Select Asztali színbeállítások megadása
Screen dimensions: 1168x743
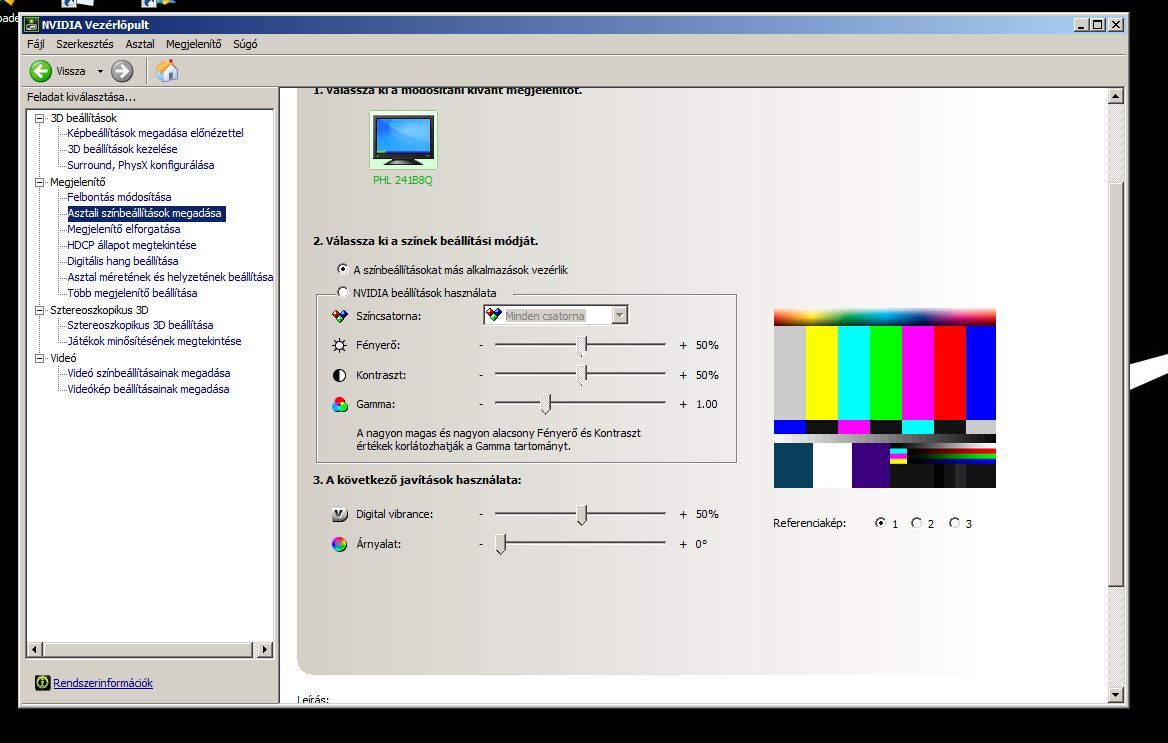145,213
